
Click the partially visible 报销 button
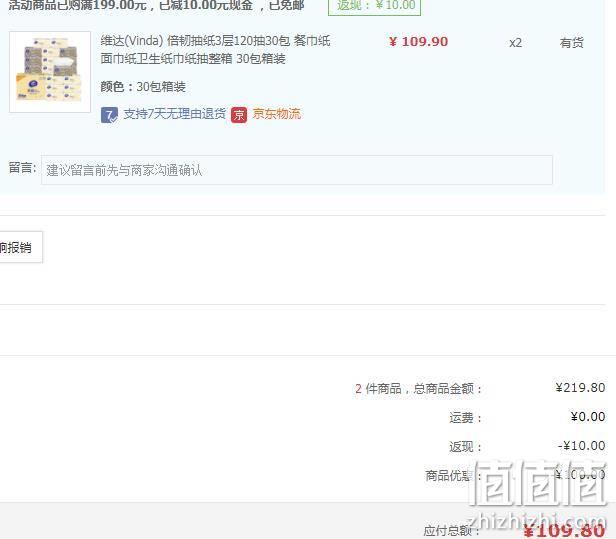tap(20, 247)
